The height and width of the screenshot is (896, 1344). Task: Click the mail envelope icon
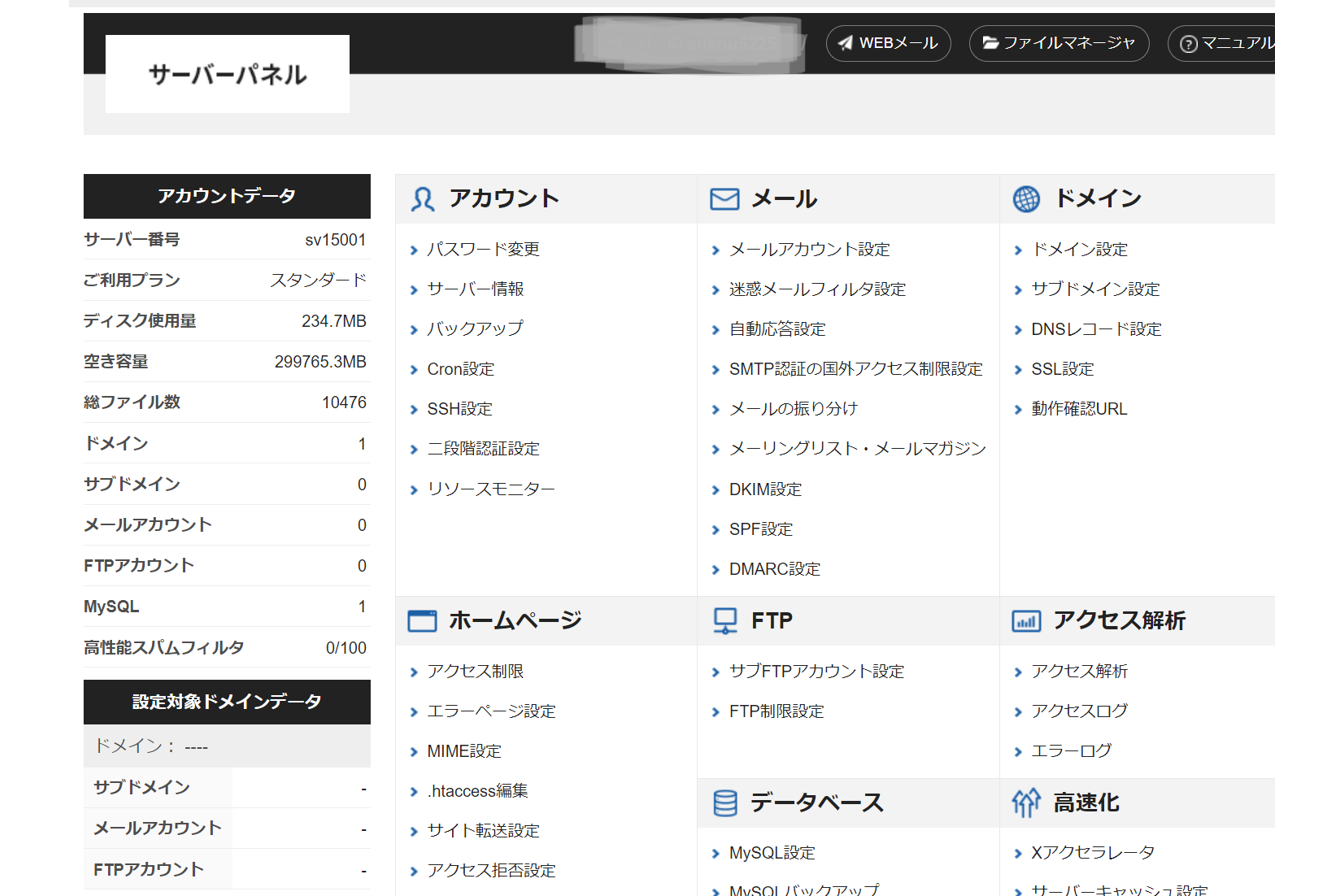(724, 200)
